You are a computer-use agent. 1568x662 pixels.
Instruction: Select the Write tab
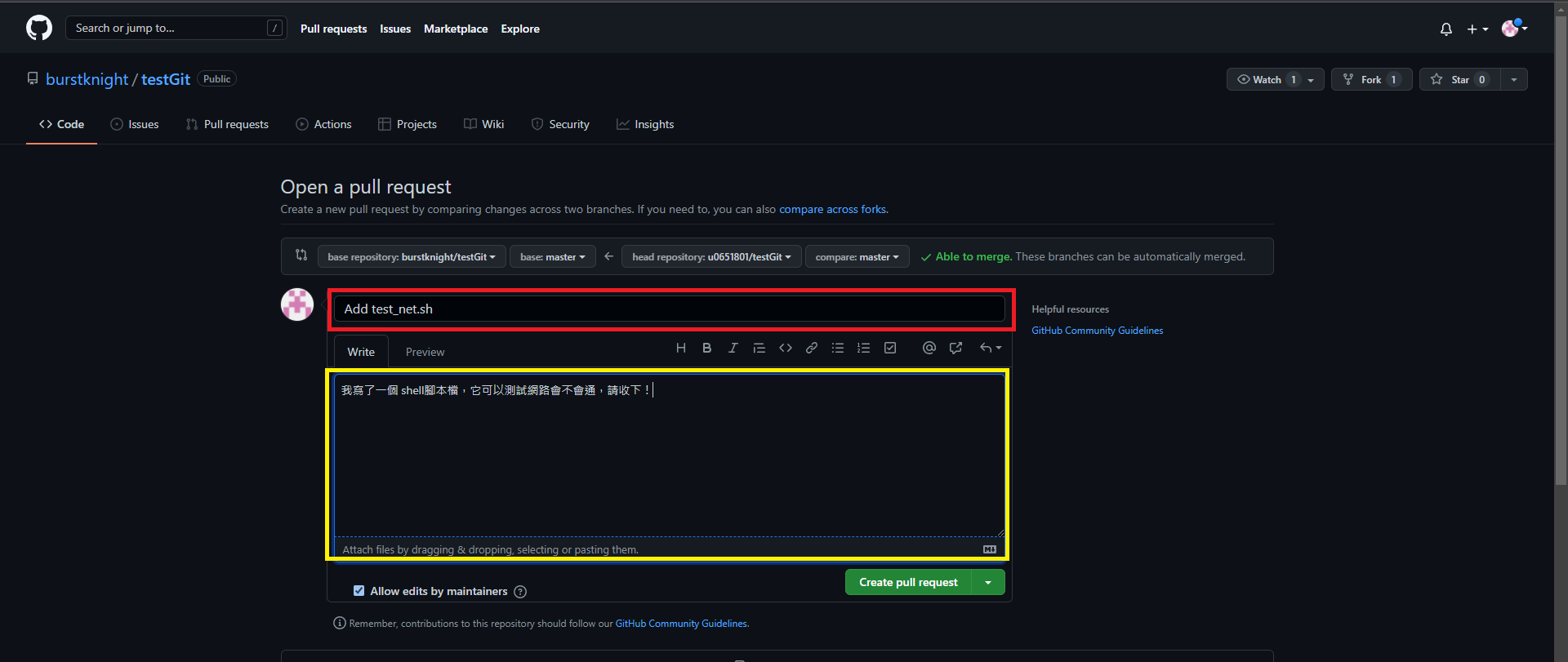(x=361, y=352)
